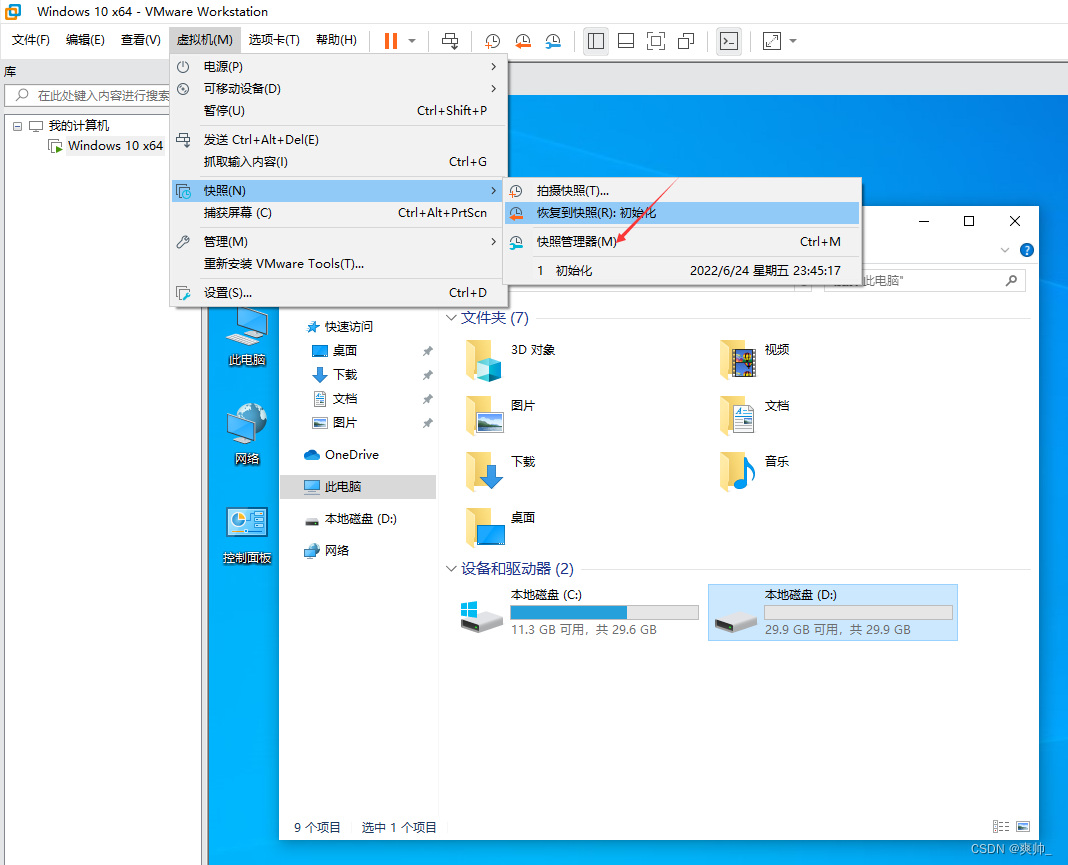Open the stretch display dropdown arrow
Viewport: 1068px width, 865px height.
pyautogui.click(x=793, y=41)
